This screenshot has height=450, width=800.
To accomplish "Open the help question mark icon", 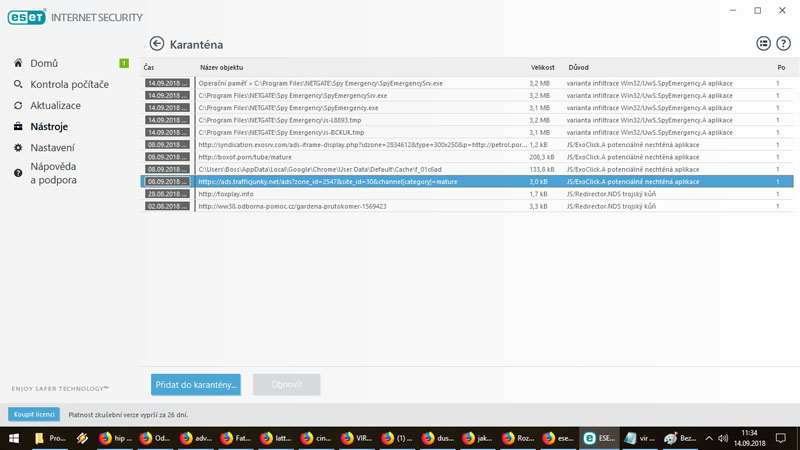I will pos(783,44).
